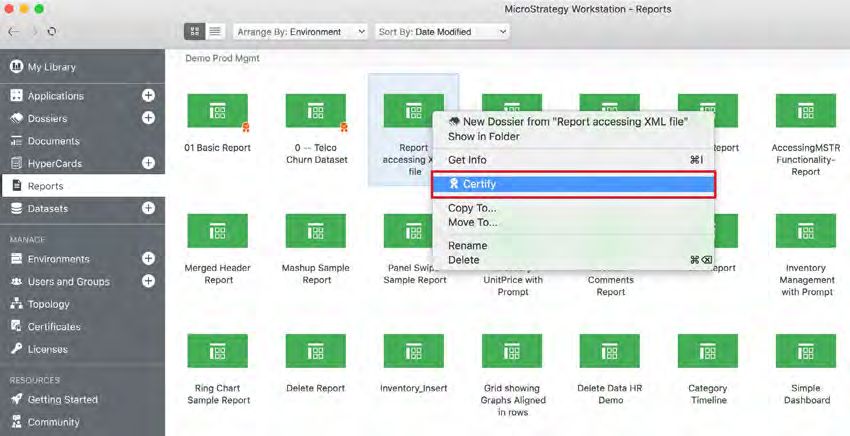Switch to grid view
850x436 pixels.
click(x=195, y=31)
